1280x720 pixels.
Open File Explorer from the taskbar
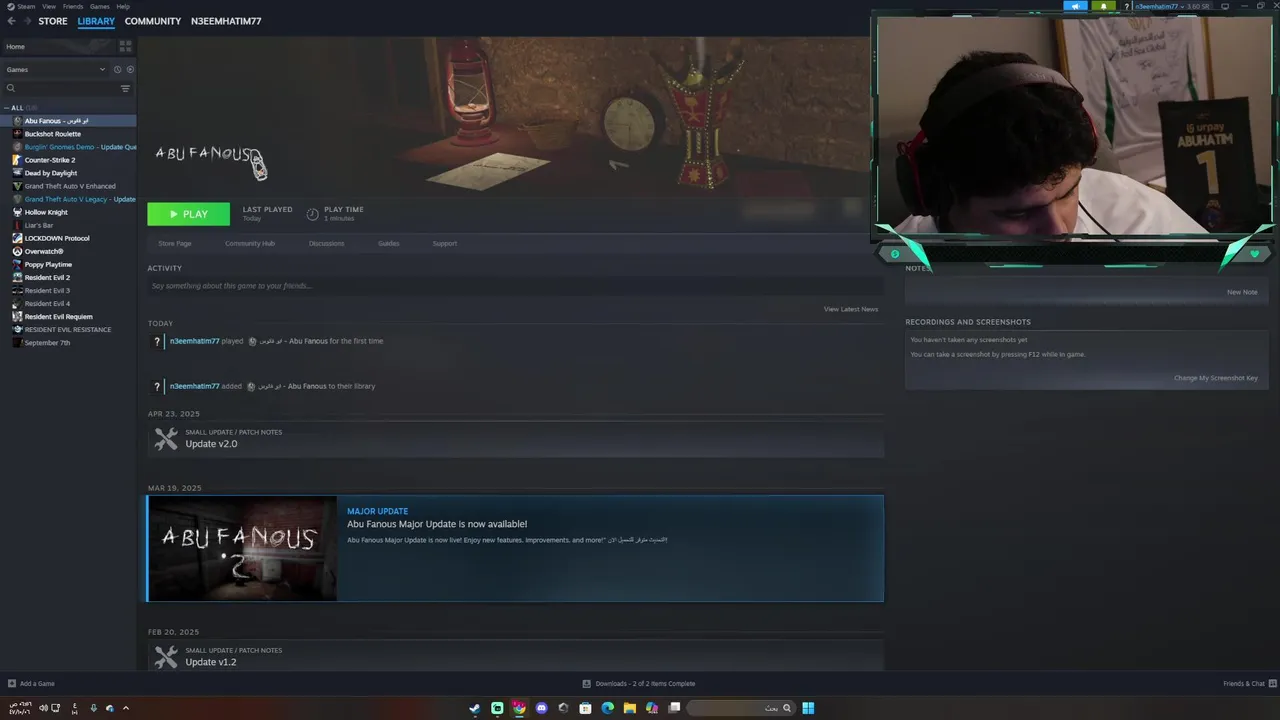629,708
